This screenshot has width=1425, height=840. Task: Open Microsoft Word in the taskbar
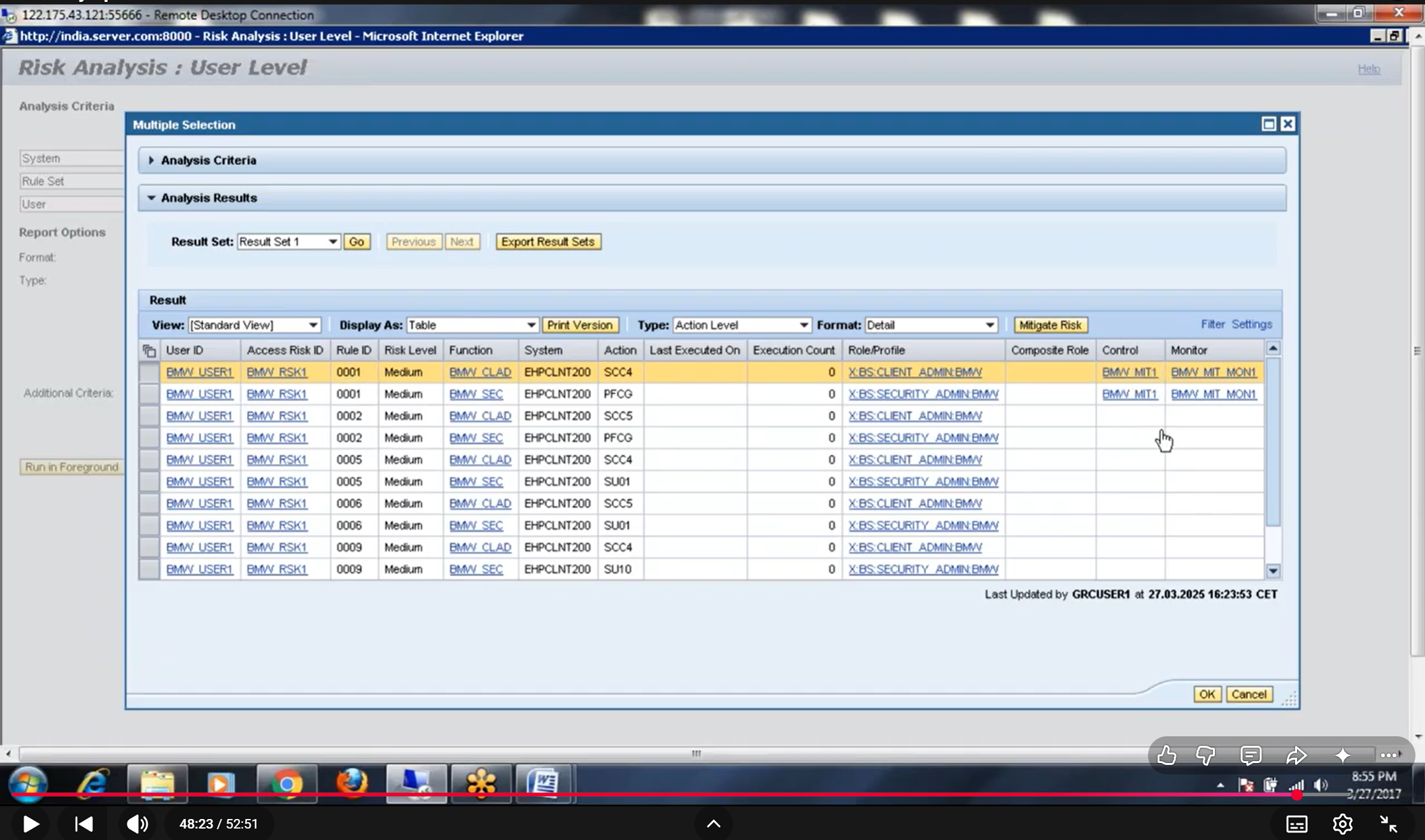click(543, 783)
